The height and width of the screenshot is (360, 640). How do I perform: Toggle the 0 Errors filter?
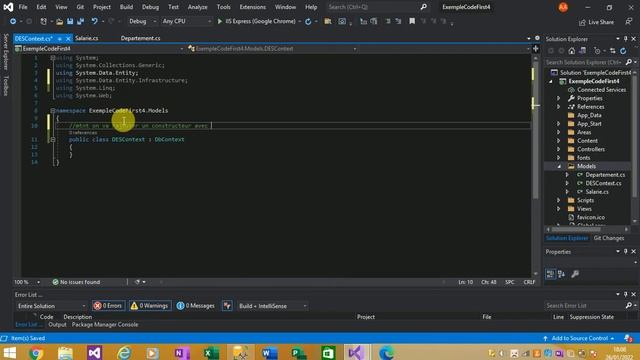(108, 306)
